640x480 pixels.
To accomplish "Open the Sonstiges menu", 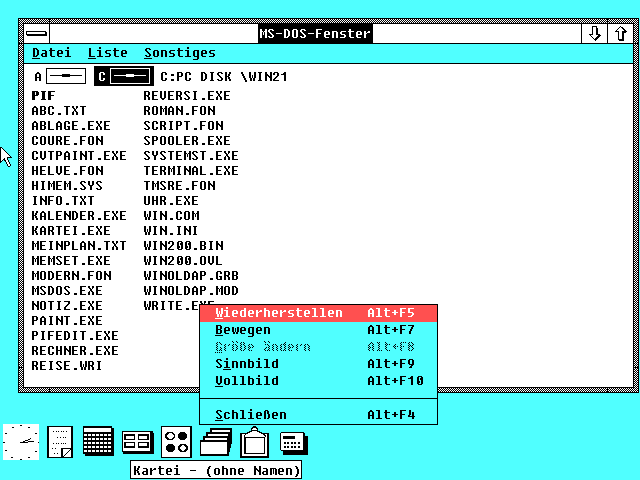I will (x=180, y=53).
